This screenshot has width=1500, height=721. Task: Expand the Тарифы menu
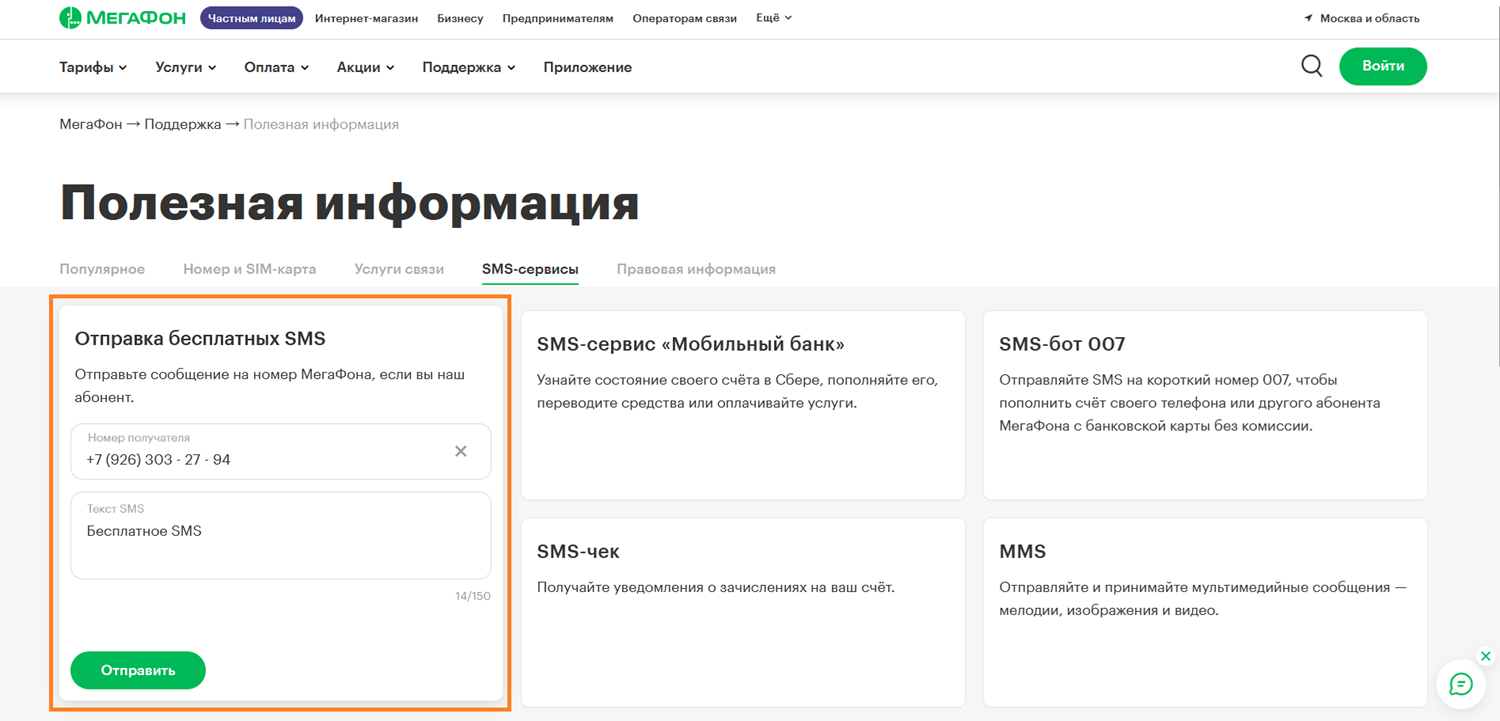93,67
